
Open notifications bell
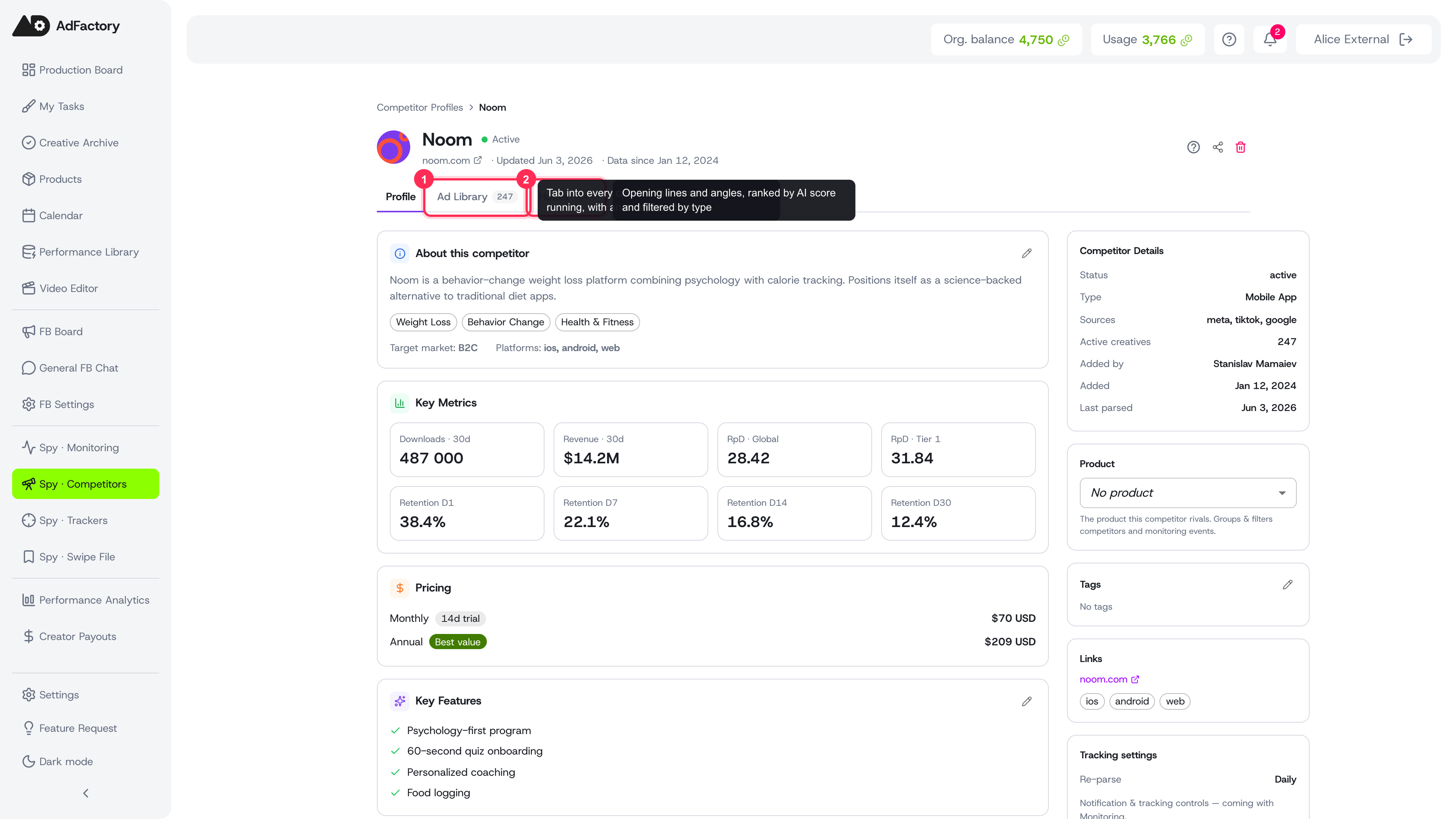click(1270, 39)
